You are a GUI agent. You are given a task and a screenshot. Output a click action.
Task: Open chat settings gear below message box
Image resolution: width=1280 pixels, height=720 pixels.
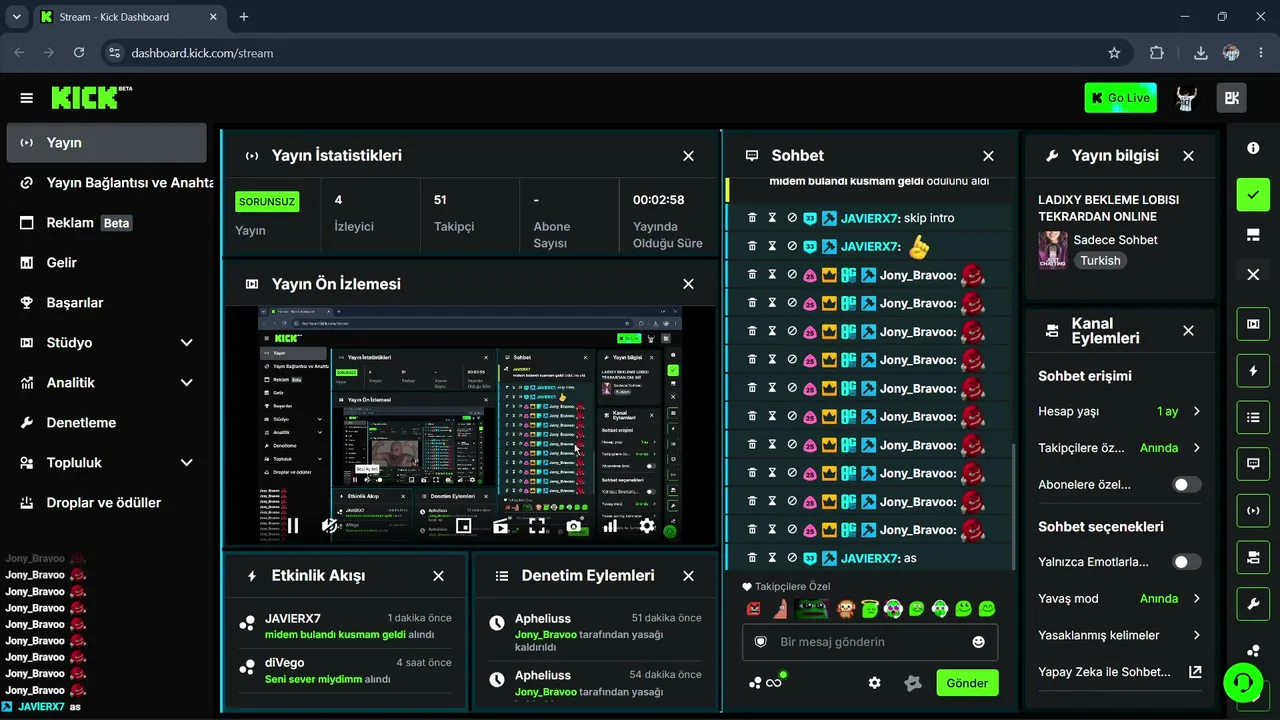[875, 683]
